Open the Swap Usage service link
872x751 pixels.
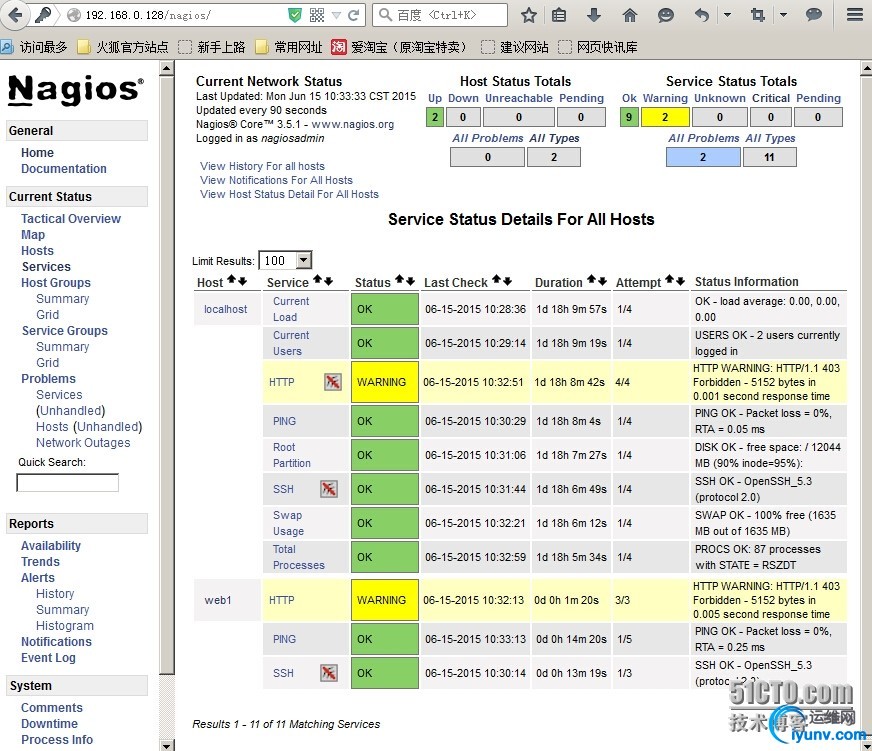click(x=288, y=523)
